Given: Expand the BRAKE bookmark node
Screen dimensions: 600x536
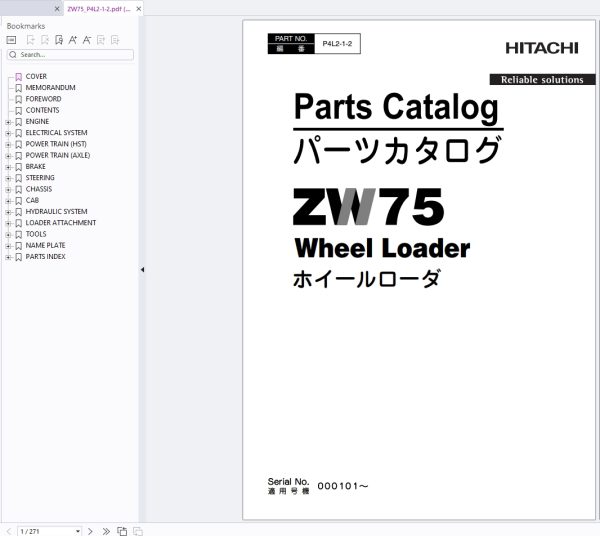Looking at the screenshot, I should coord(8,167).
